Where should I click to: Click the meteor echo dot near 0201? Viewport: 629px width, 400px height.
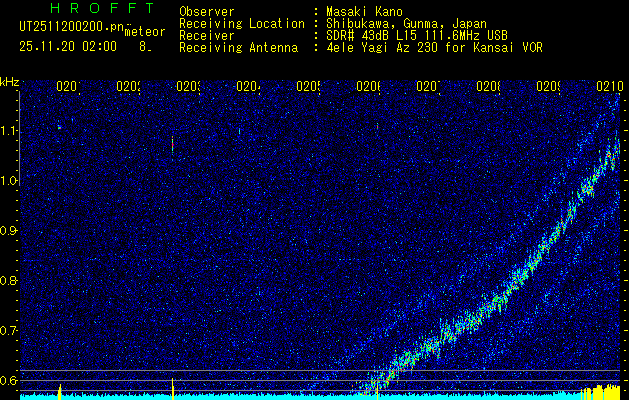point(59,128)
